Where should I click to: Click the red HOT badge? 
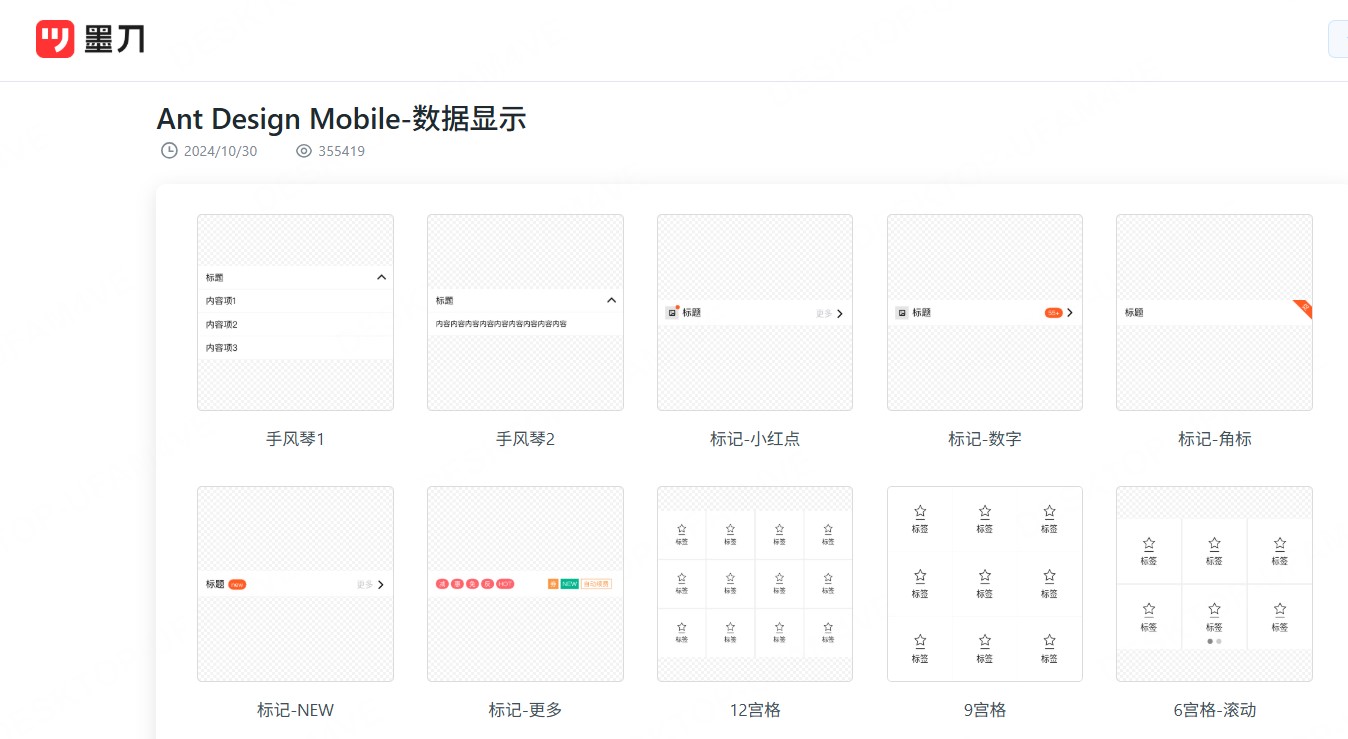[x=505, y=583]
